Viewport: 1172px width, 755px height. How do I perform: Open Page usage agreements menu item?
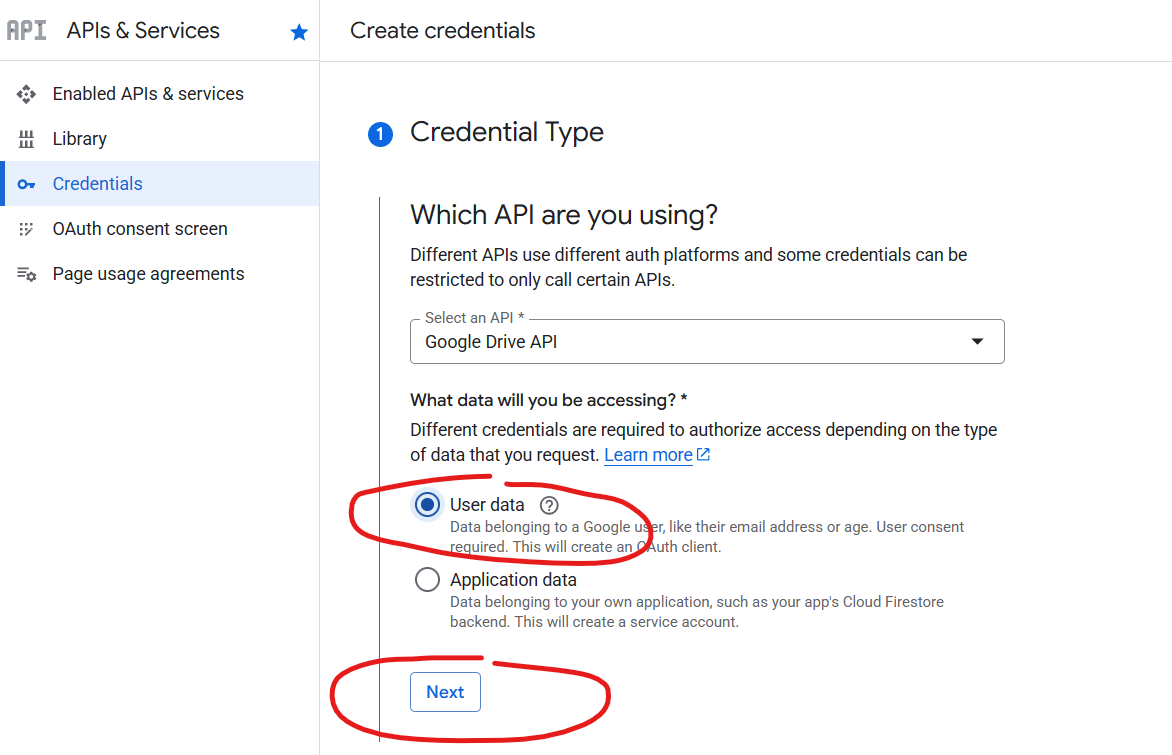[148, 274]
